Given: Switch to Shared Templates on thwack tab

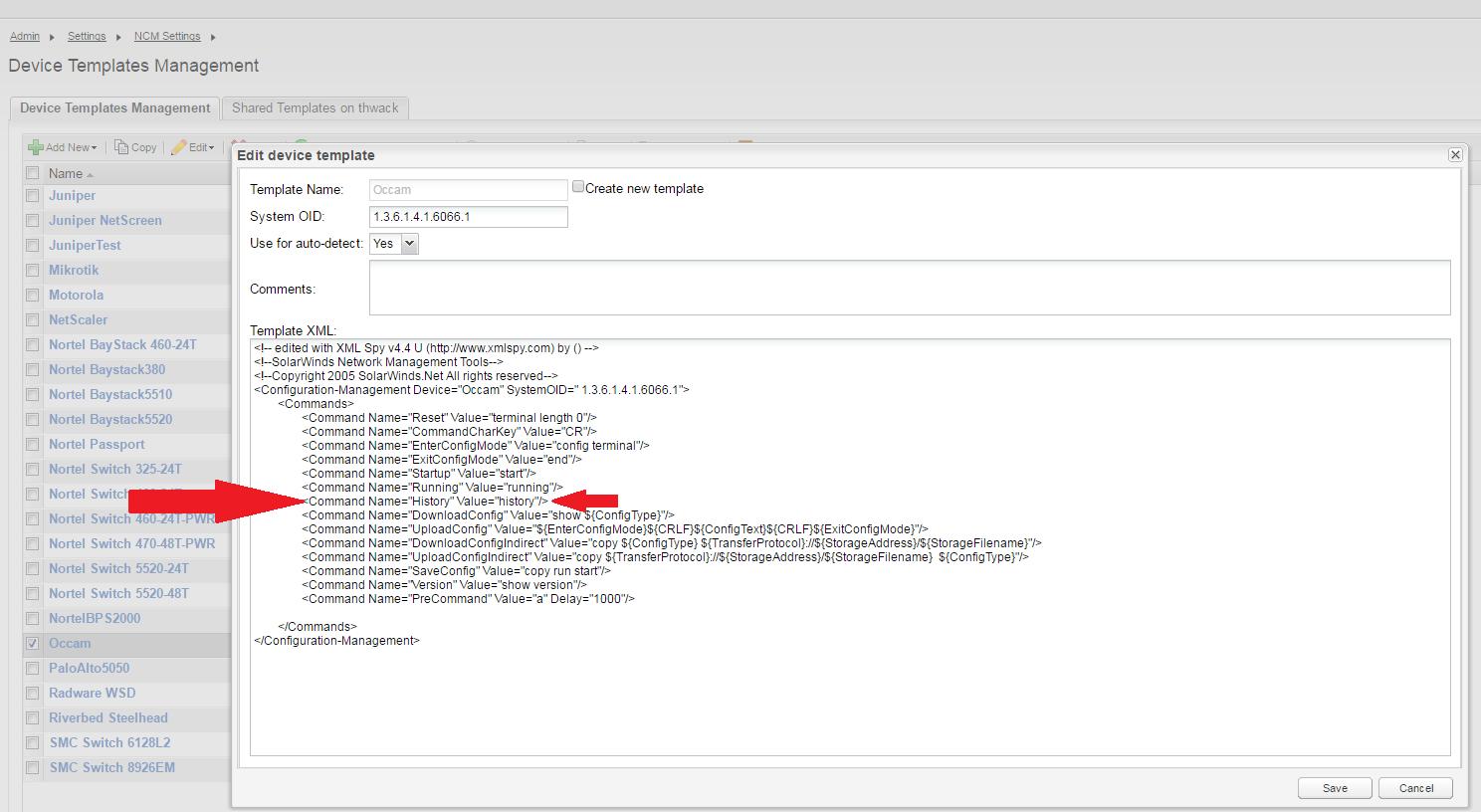Looking at the screenshot, I should click(x=315, y=107).
